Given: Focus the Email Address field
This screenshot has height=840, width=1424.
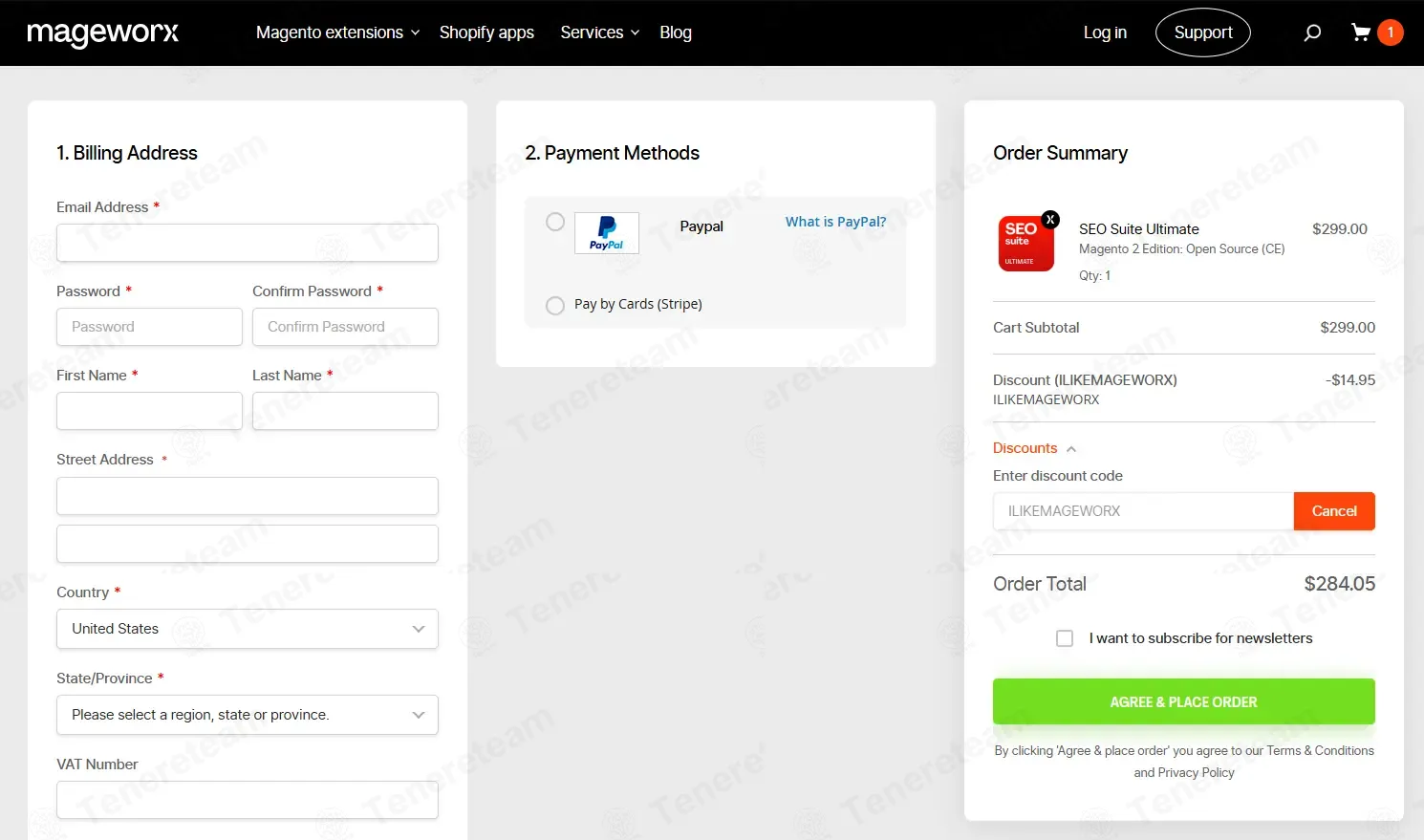Looking at the screenshot, I should (248, 243).
